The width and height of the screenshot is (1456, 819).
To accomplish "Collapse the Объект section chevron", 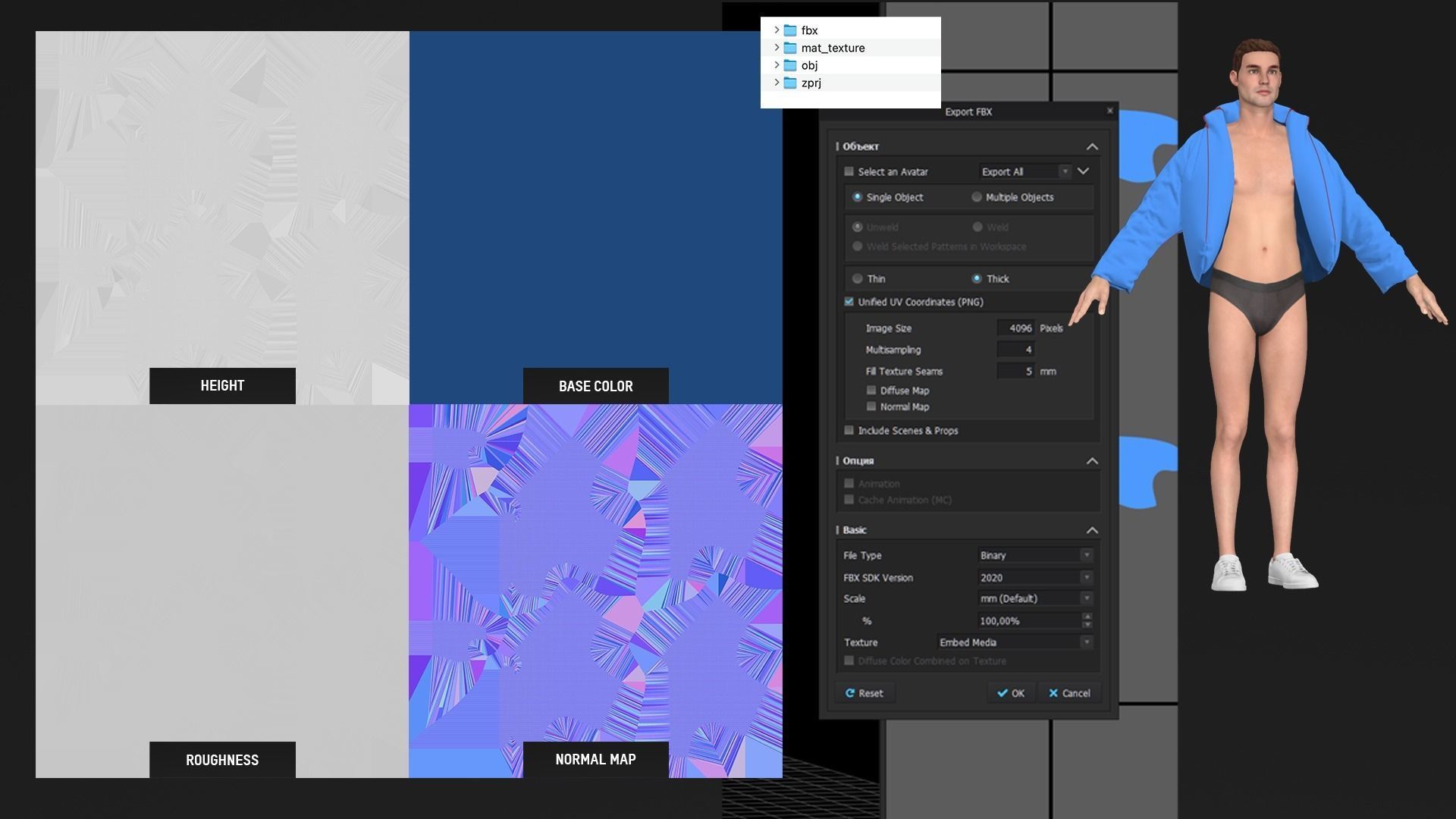I will click(x=1092, y=146).
